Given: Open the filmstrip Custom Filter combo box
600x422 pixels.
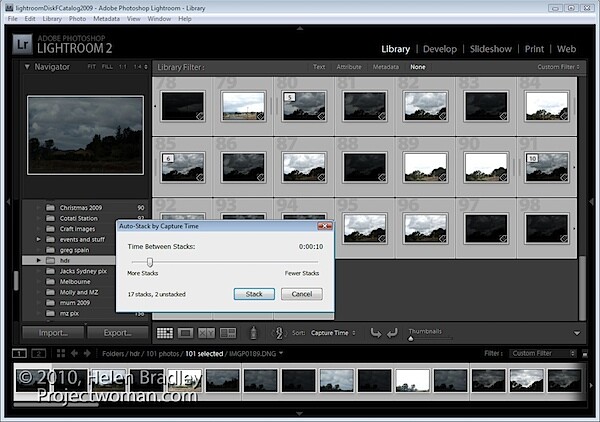Looking at the screenshot, I should point(543,354).
